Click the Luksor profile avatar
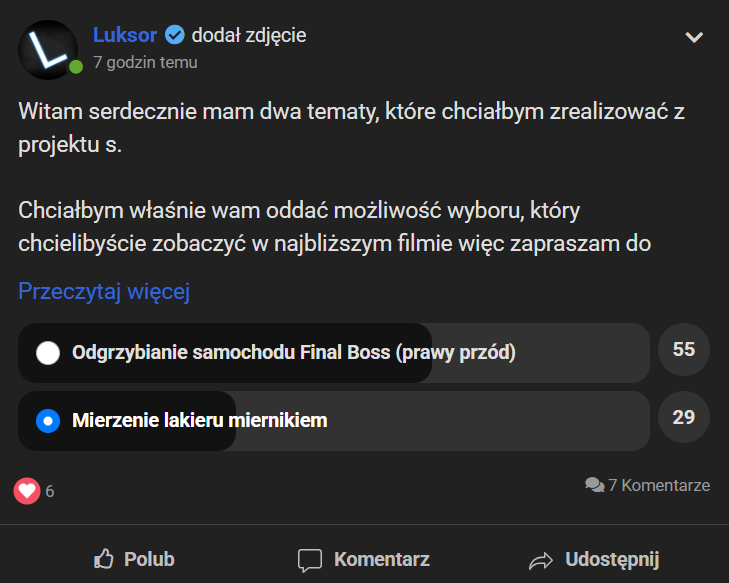729x583 pixels. [x=48, y=50]
